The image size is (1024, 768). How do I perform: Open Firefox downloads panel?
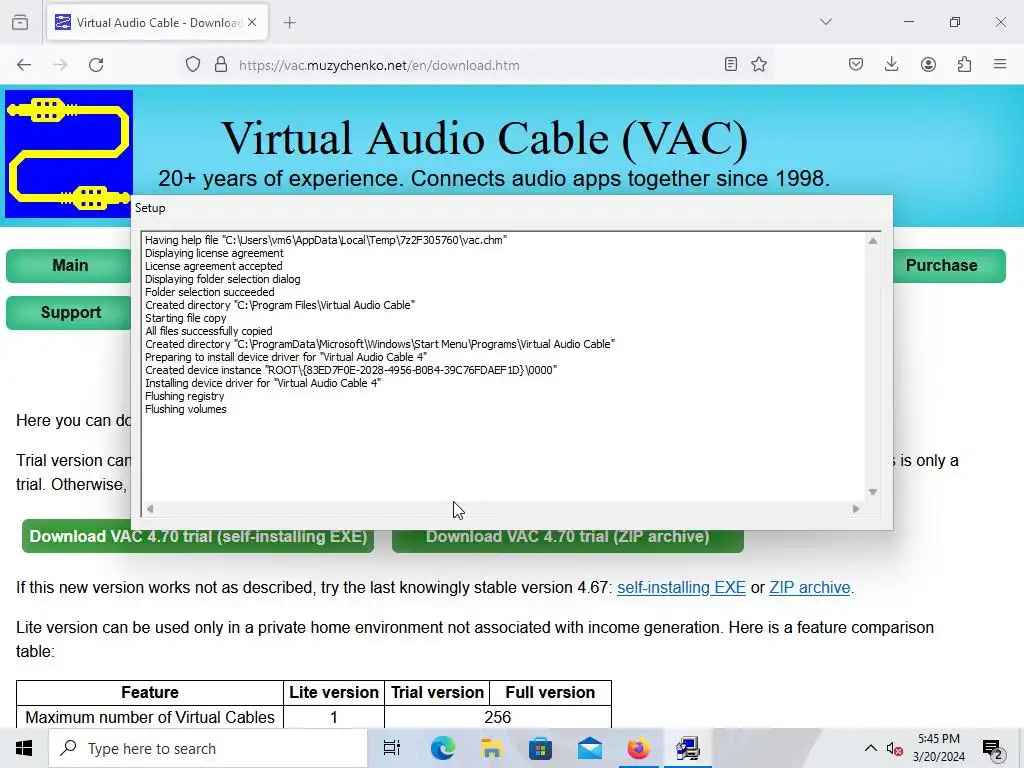(891, 64)
